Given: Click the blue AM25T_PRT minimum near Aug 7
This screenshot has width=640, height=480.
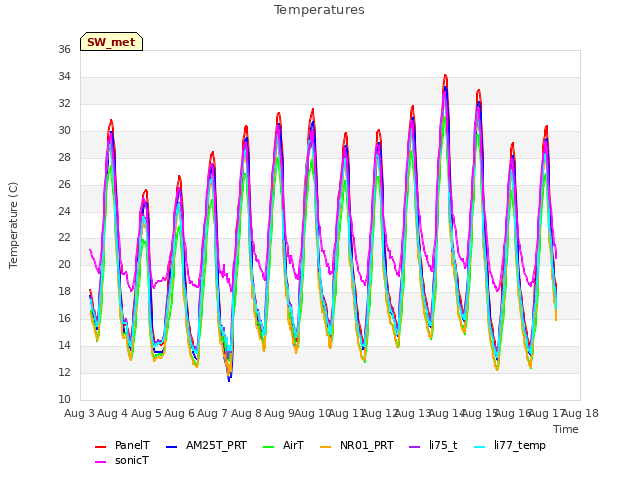Looking at the screenshot, I should (229, 380).
